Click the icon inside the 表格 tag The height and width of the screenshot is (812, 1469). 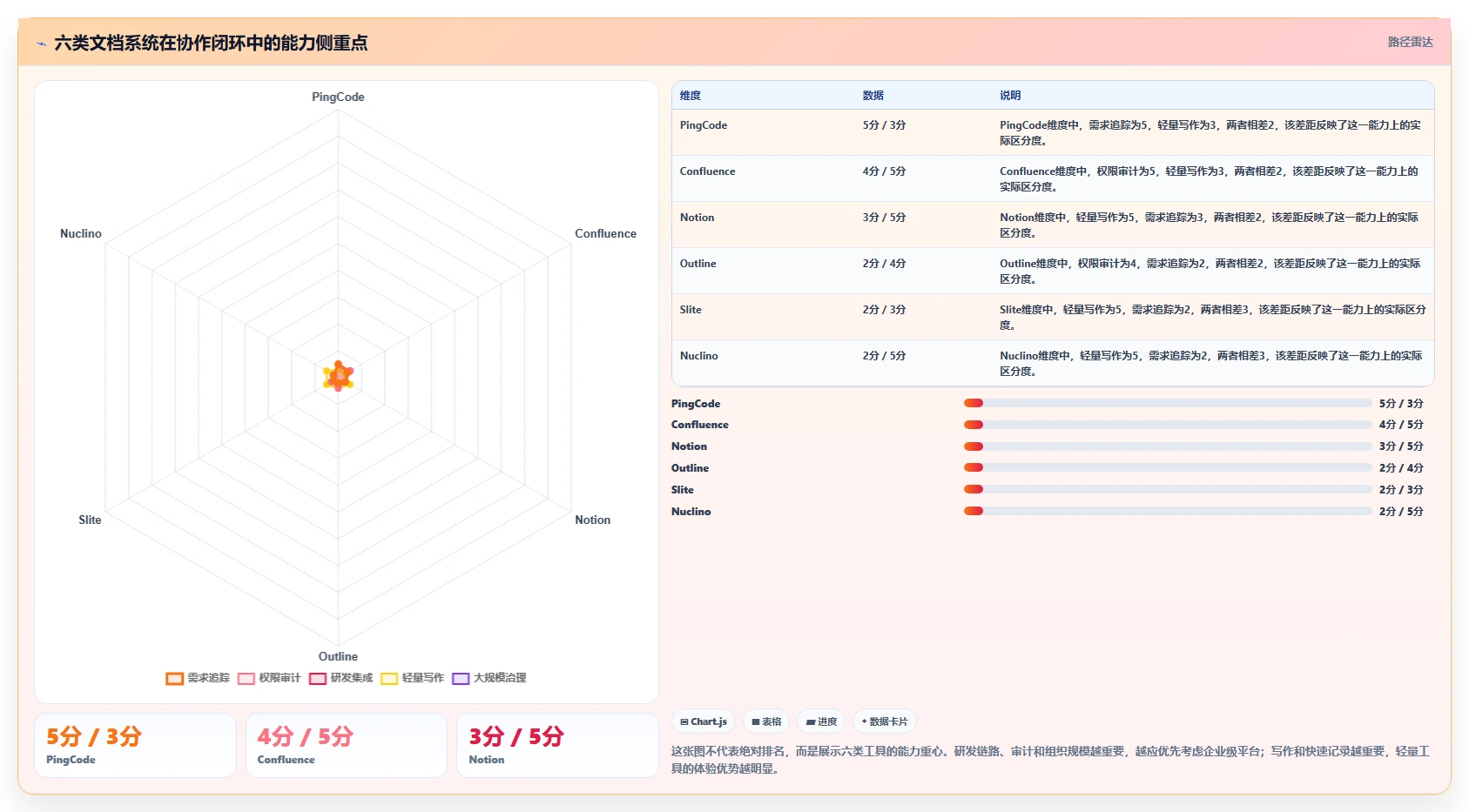point(756,721)
